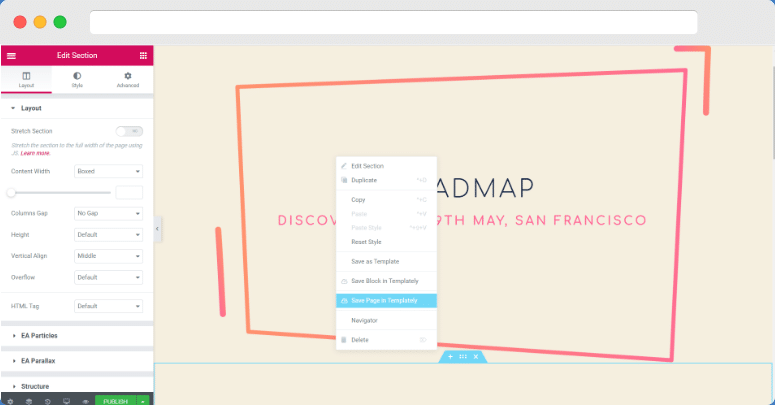Open the Overflow dropdown
775x405 pixels.
coord(108,277)
